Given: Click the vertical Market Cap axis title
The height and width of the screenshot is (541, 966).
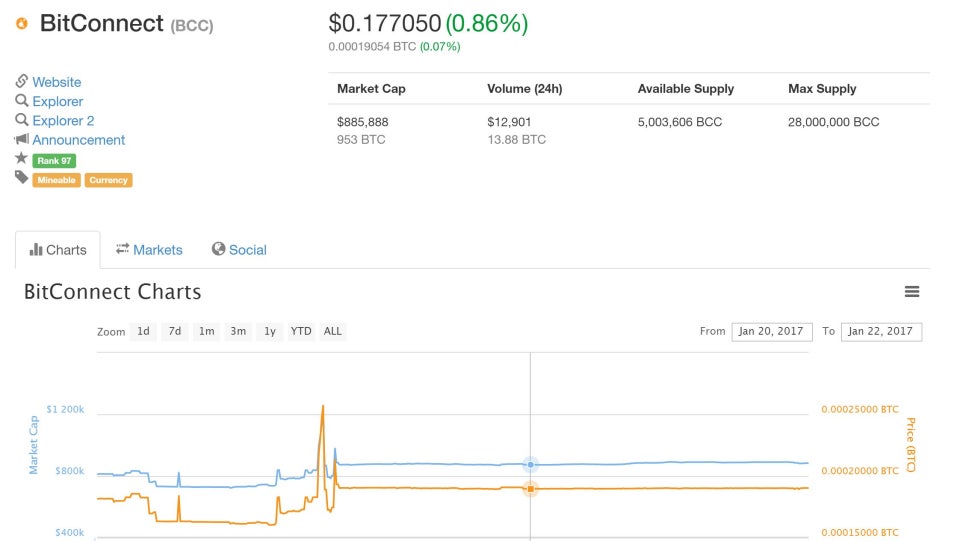Looking at the screenshot, I should point(33,445).
